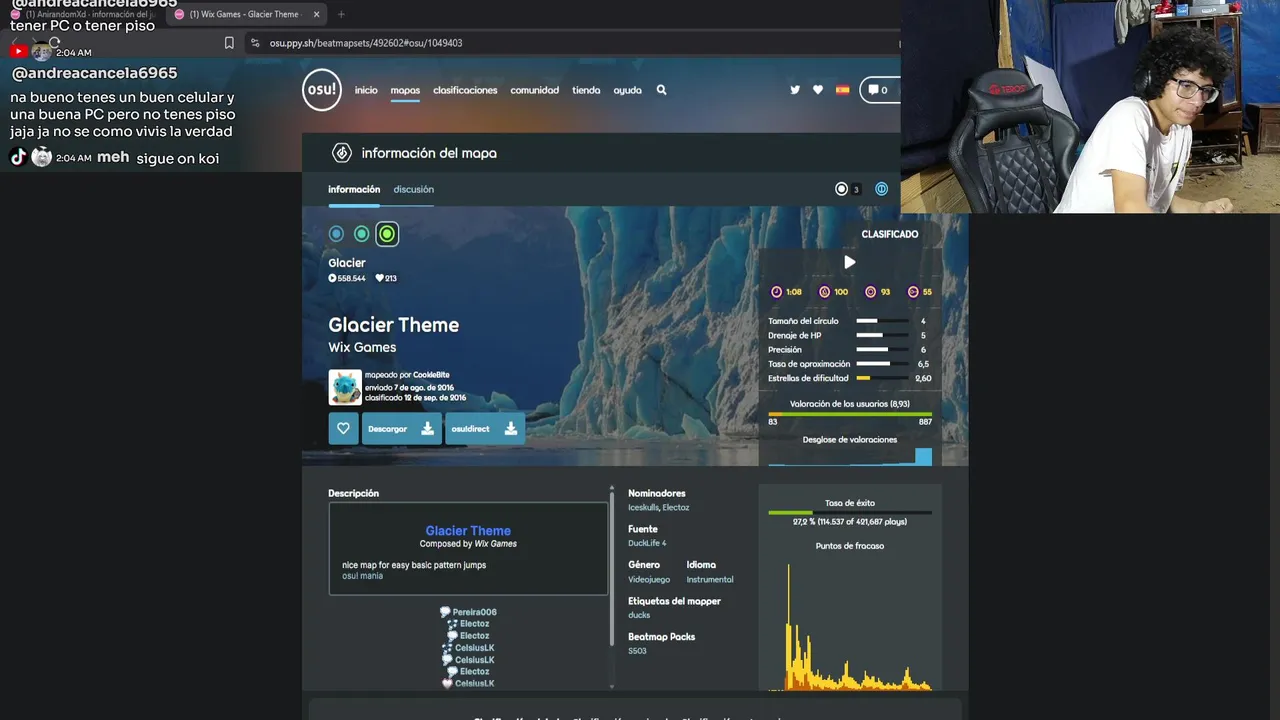The width and height of the screenshot is (1280, 720).
Task: Click the fail points chart
Action: (x=850, y=625)
